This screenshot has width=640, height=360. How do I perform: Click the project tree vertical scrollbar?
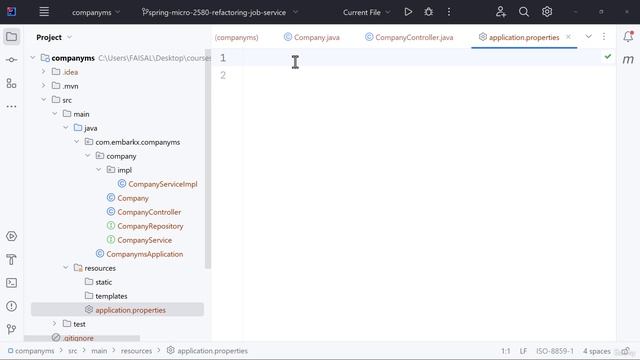point(208,159)
